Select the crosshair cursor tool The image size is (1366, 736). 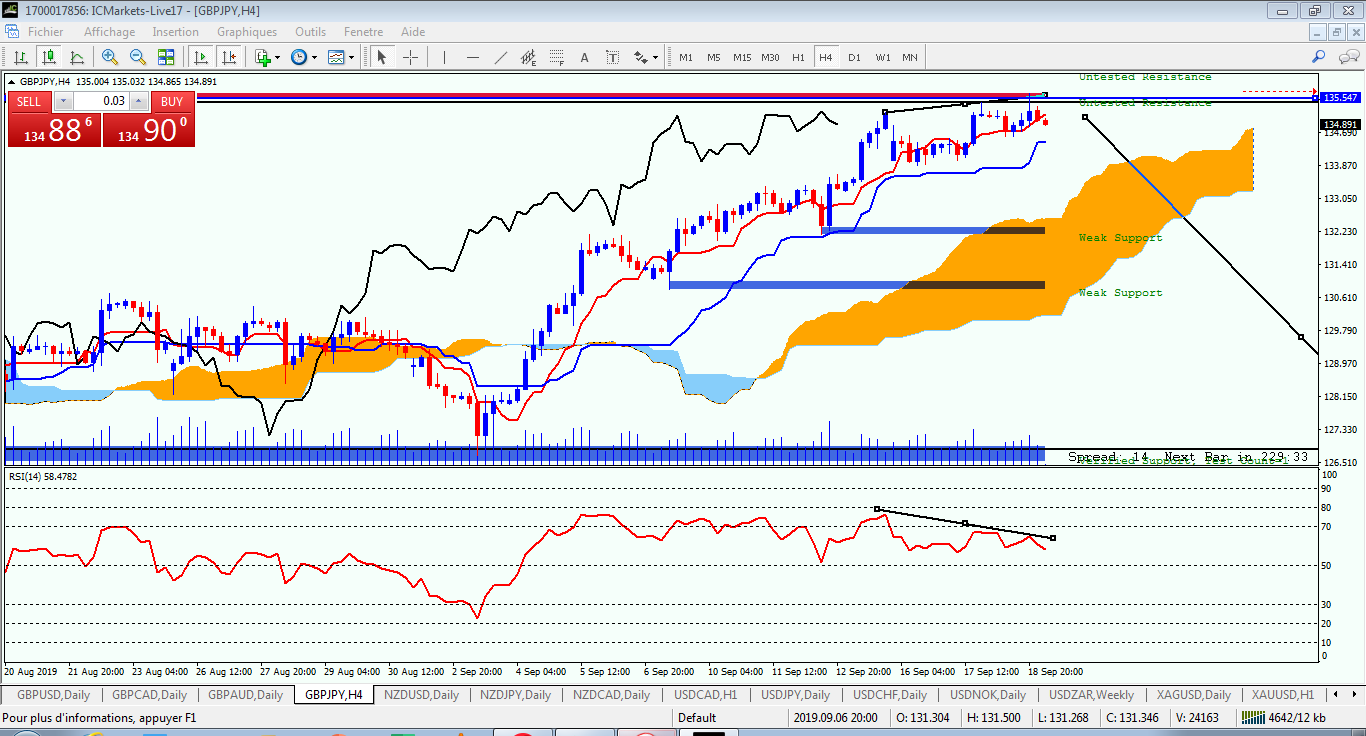point(410,57)
